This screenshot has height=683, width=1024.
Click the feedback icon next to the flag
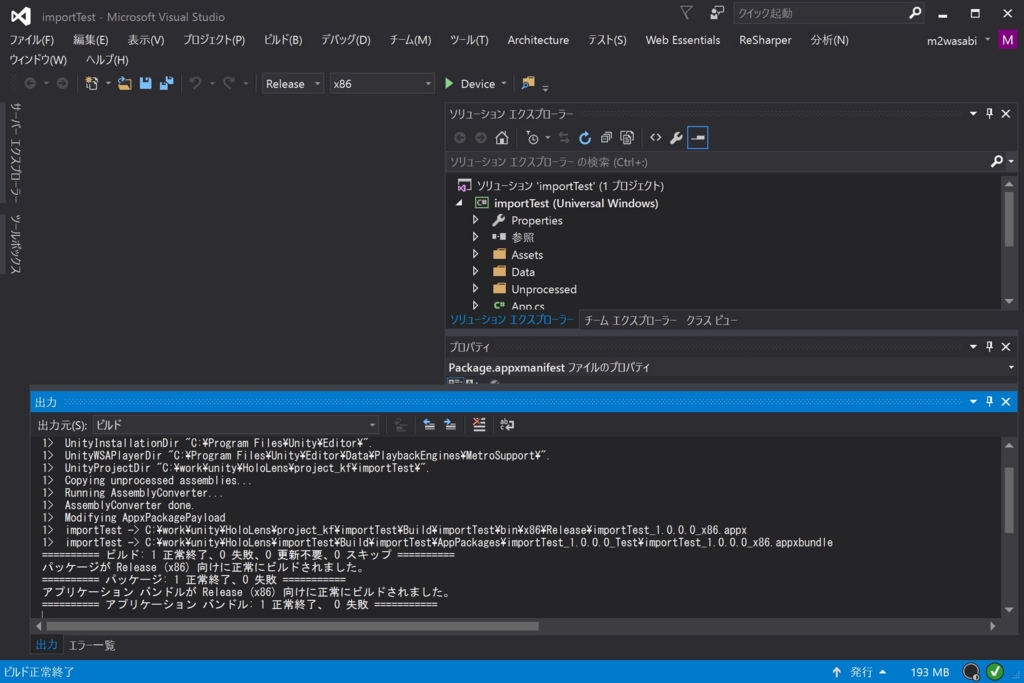(x=717, y=12)
